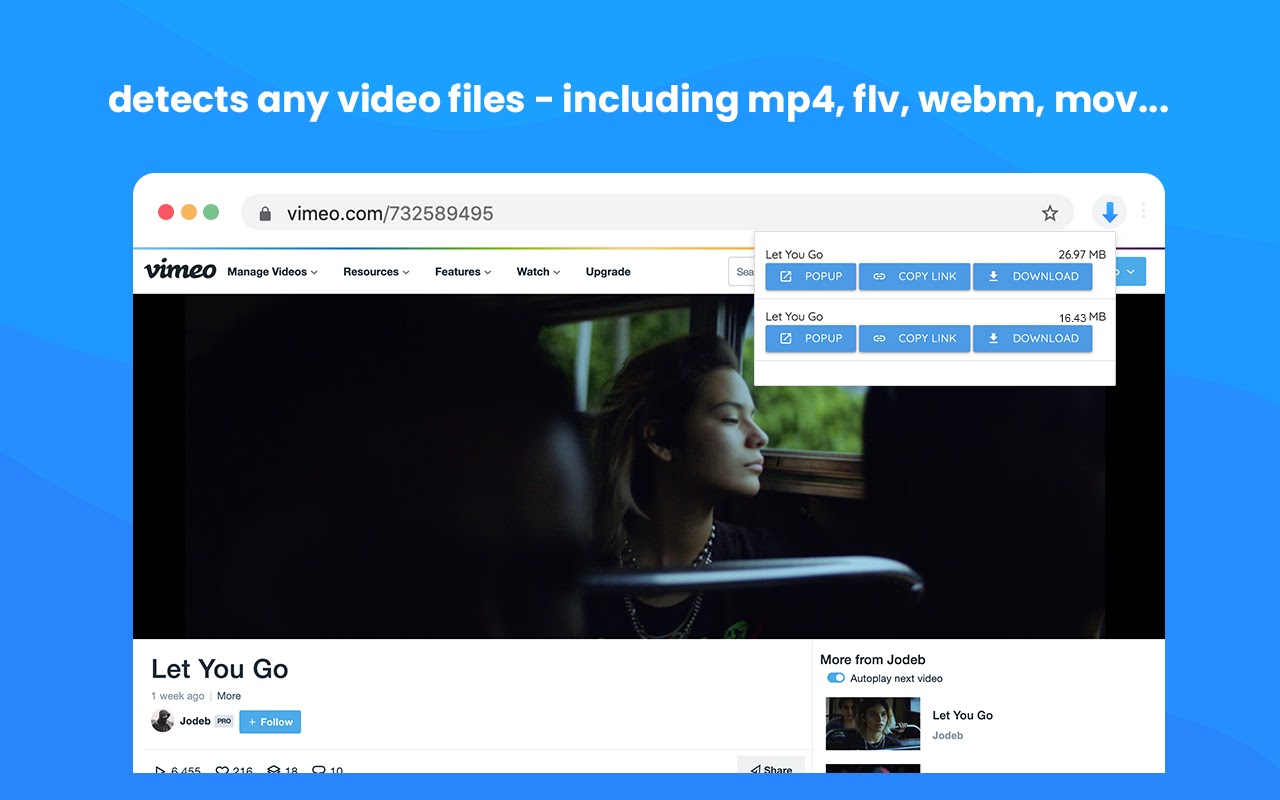
Task: Click the blue download extension icon
Action: (1109, 212)
